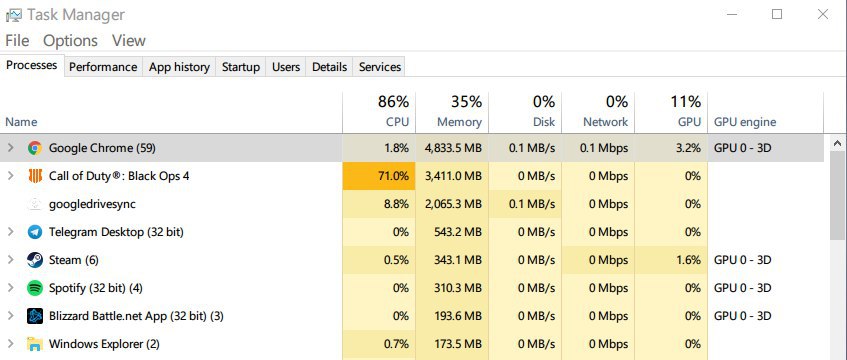Switch to the Performance tab

103,67
